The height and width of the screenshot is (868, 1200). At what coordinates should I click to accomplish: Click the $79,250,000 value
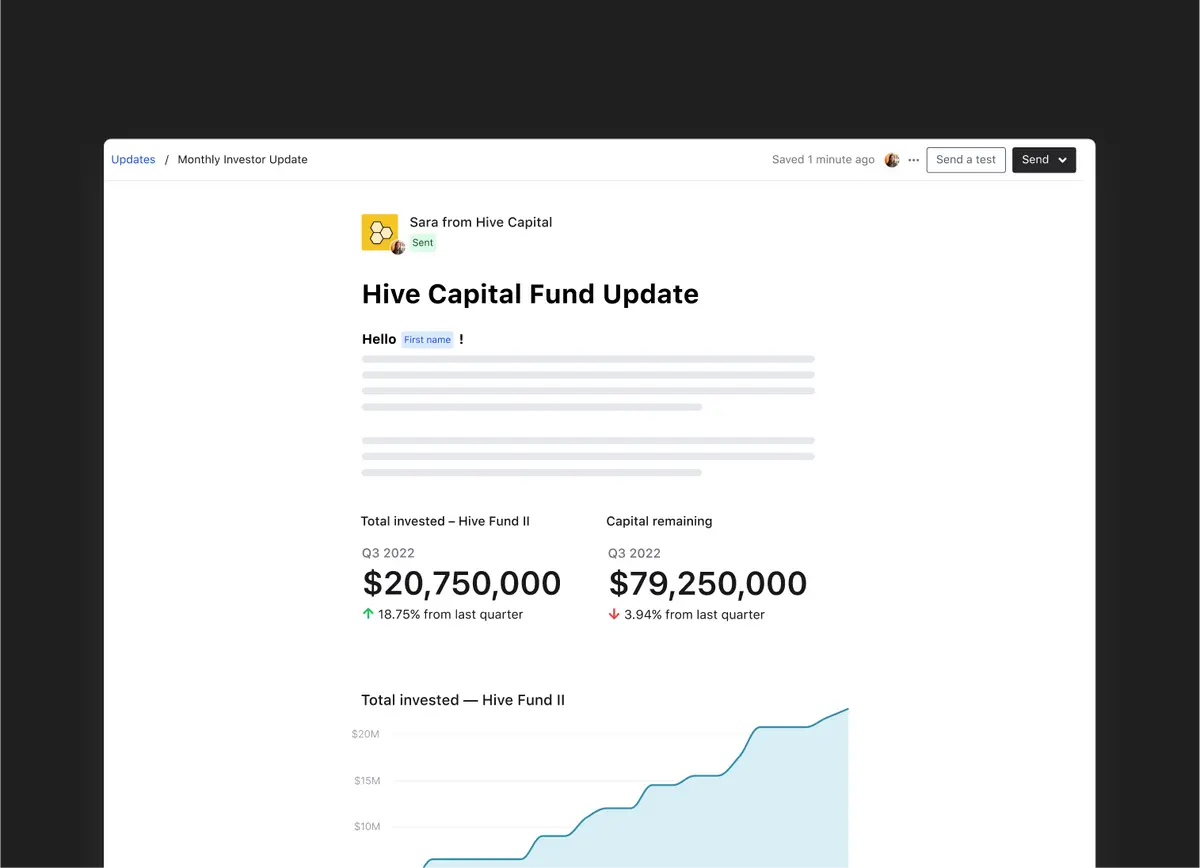click(x=708, y=583)
